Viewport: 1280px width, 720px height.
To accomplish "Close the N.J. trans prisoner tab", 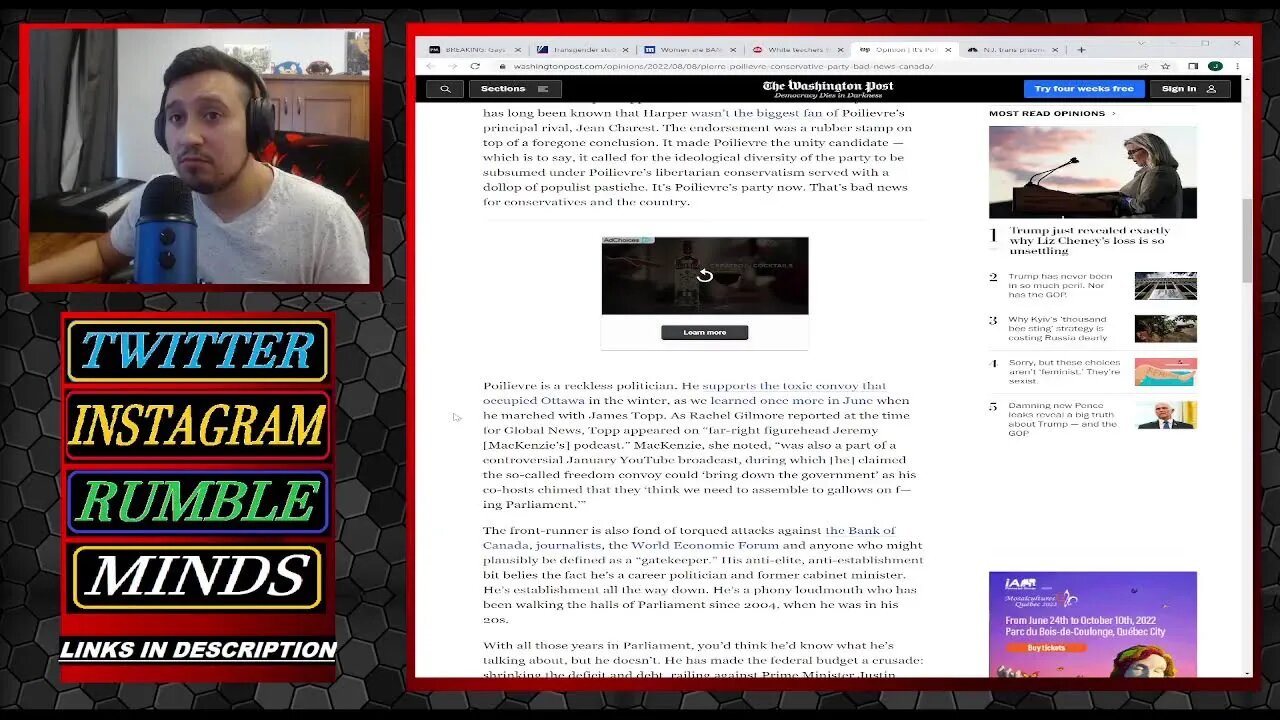I will [1055, 49].
